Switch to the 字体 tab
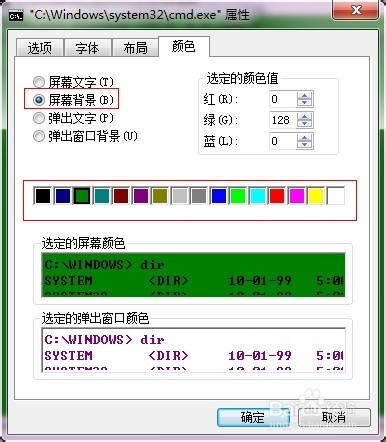The width and height of the screenshot is (386, 442). click(x=88, y=48)
